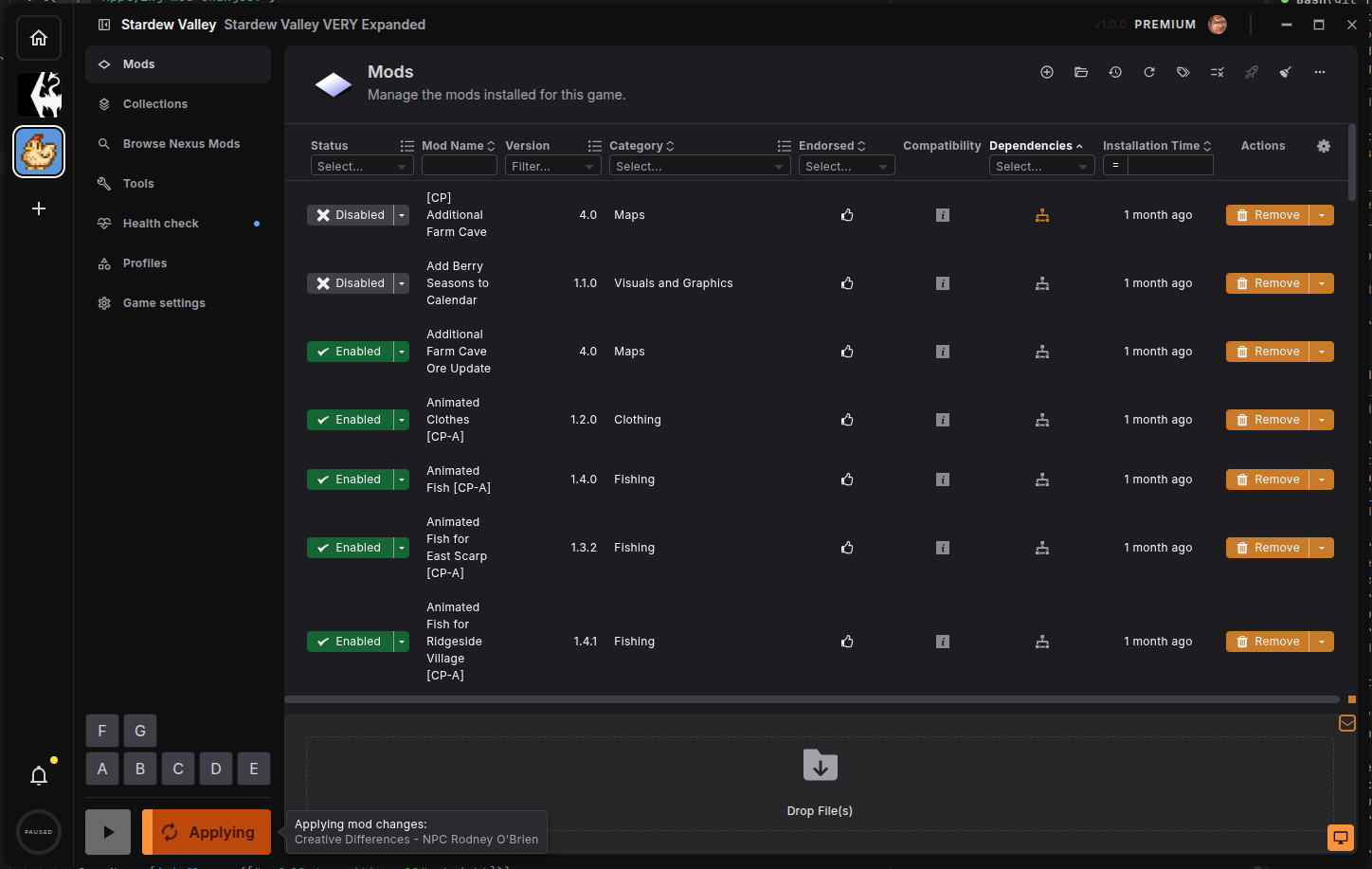
Task: Open the more options ellipsis menu
Action: pyautogui.click(x=1320, y=72)
